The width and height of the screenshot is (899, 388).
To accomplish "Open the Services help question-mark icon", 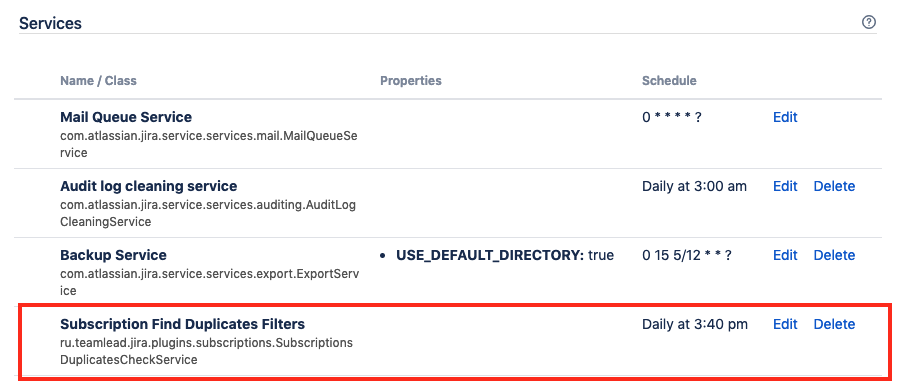I will tap(869, 23).
